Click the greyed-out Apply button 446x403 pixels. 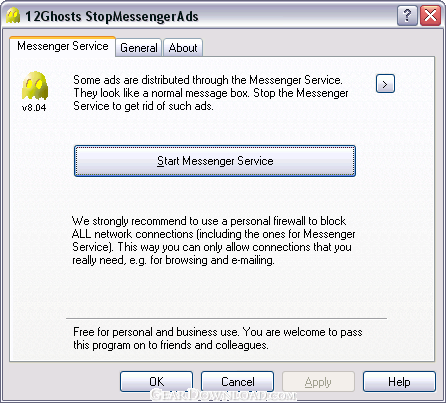click(318, 382)
